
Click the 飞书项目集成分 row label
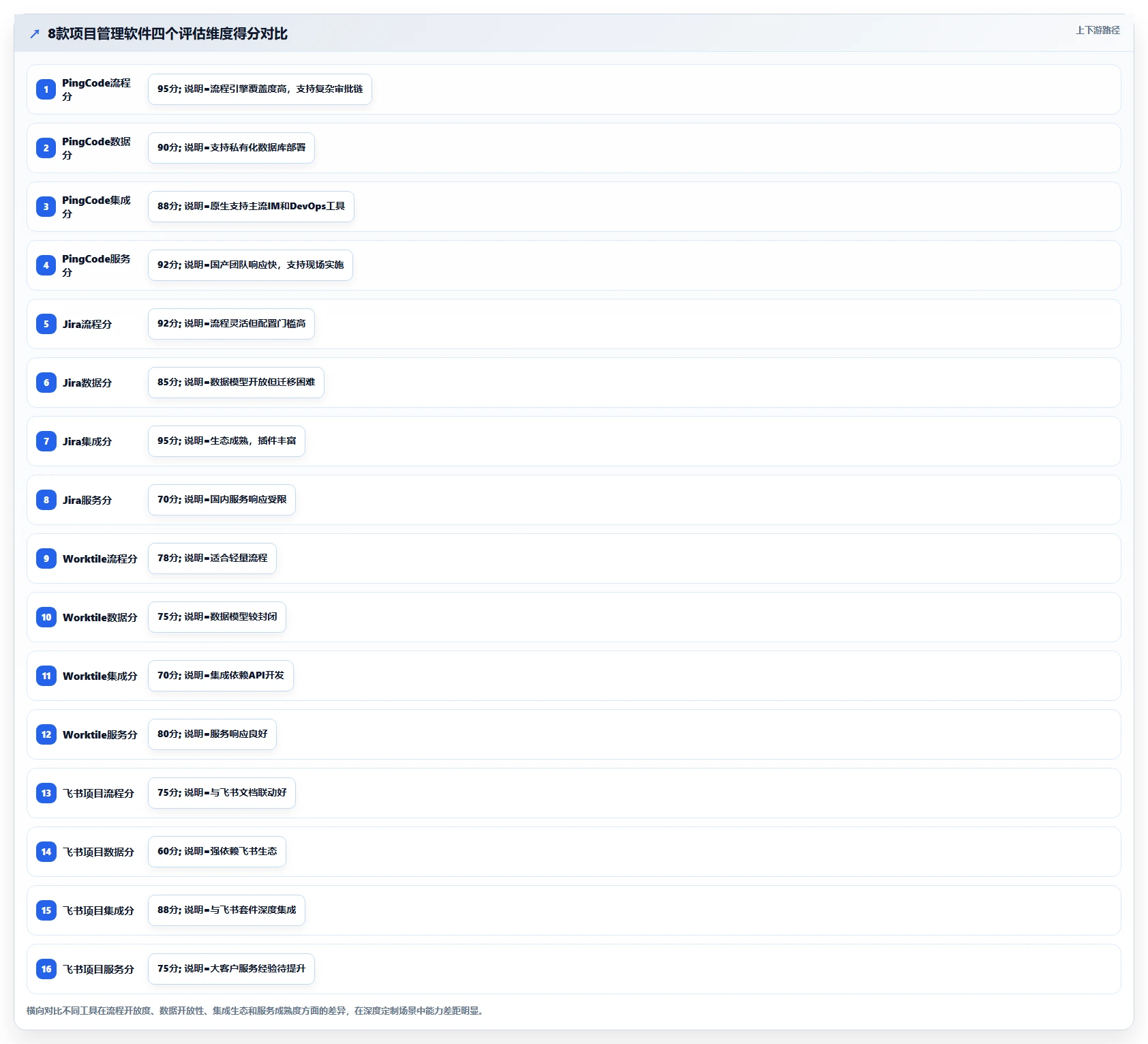[98, 910]
